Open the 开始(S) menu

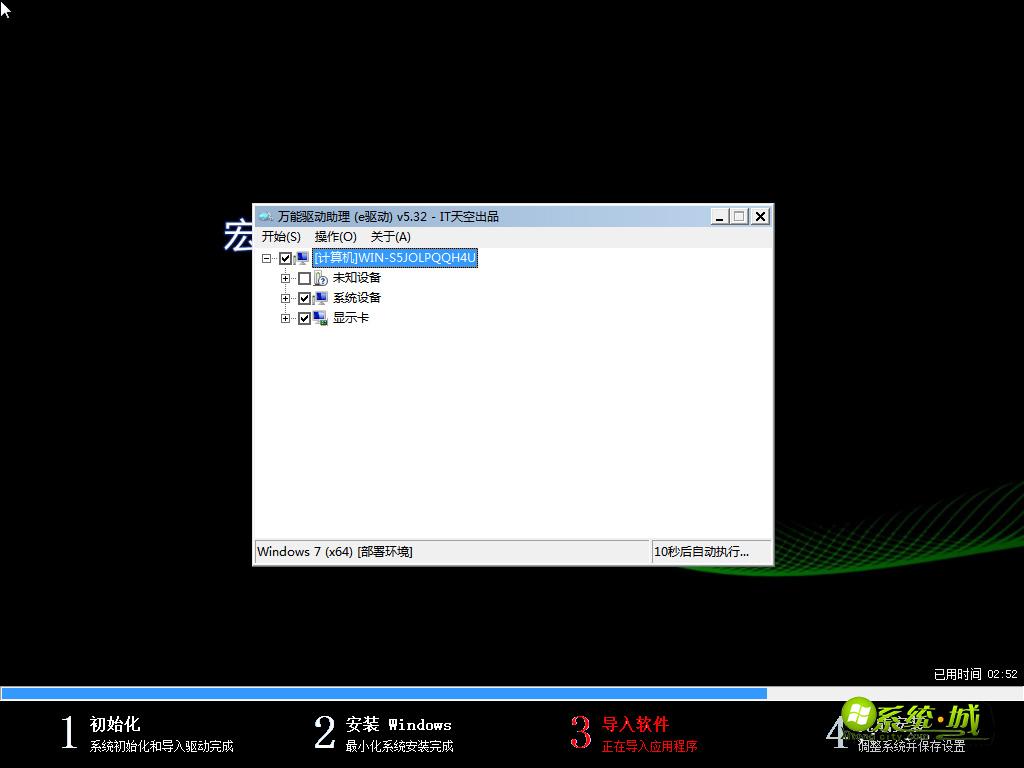pyautogui.click(x=281, y=236)
